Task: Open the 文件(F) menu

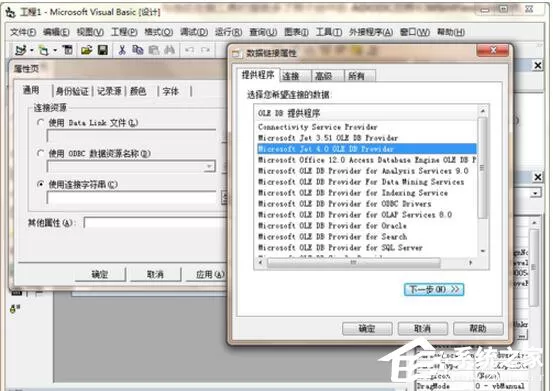Action: 23,32
